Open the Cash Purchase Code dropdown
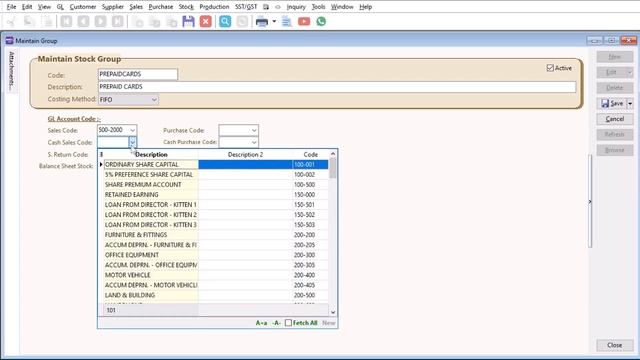 [x=254, y=142]
